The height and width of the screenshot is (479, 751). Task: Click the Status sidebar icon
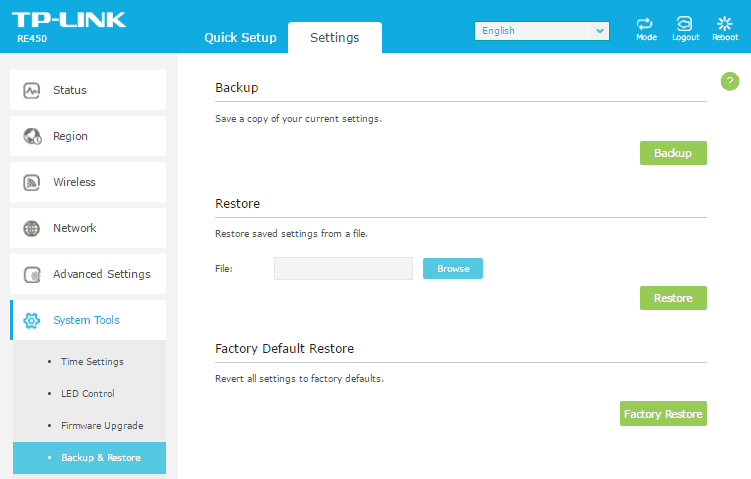[x=31, y=90]
